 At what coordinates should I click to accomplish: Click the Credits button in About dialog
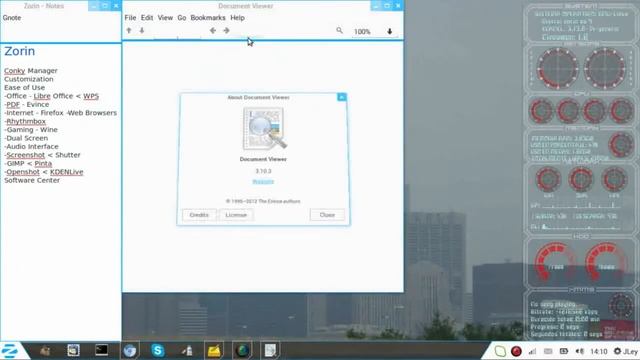(199, 215)
